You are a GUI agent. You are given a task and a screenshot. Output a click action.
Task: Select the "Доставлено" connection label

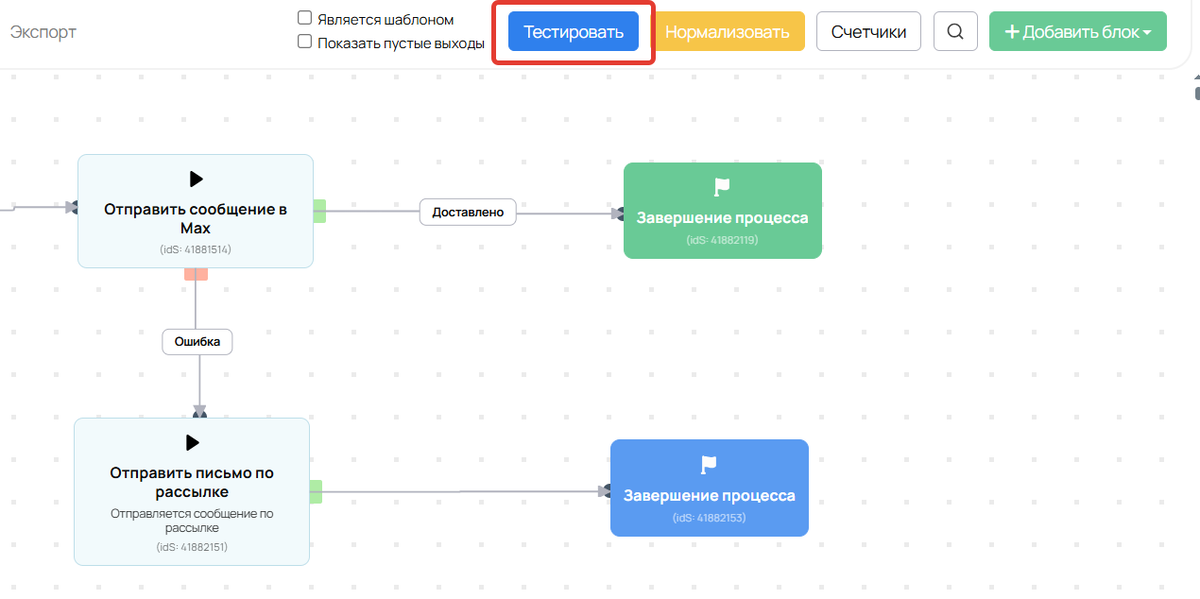pos(468,212)
